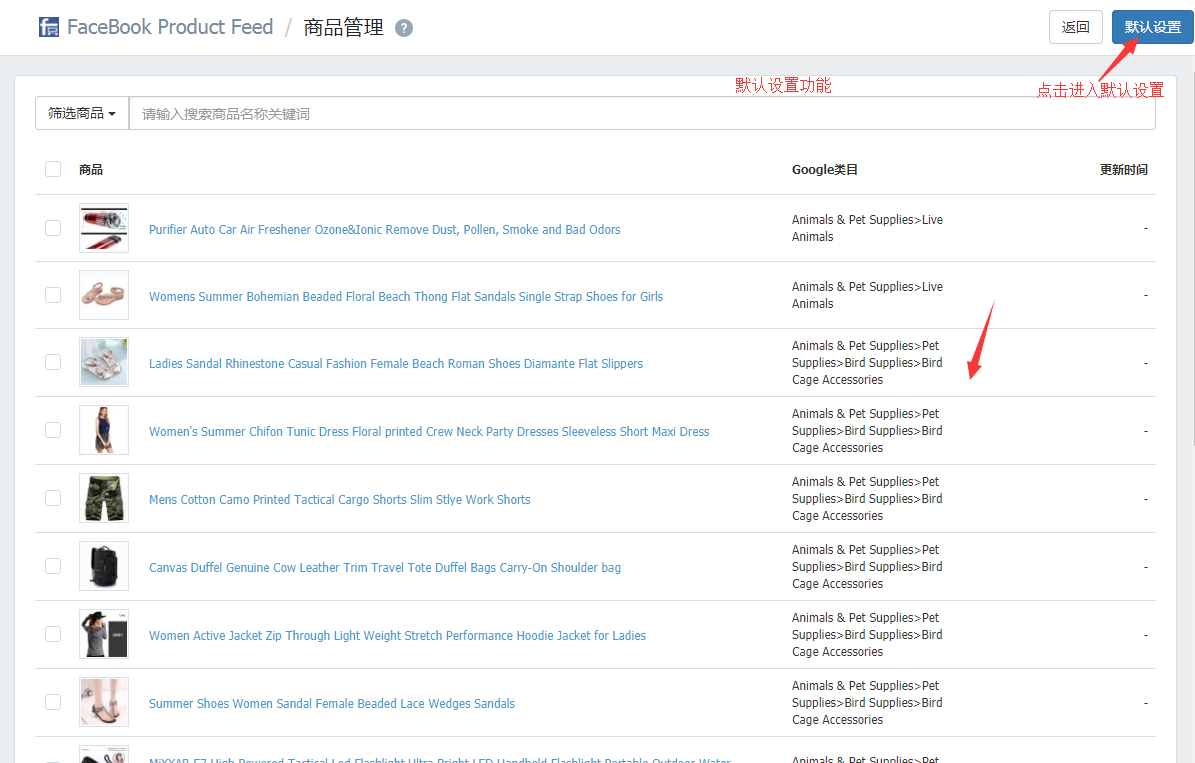Click Live Animals category of Bohemian Sandals row
The image size is (1195, 763).
867,295
